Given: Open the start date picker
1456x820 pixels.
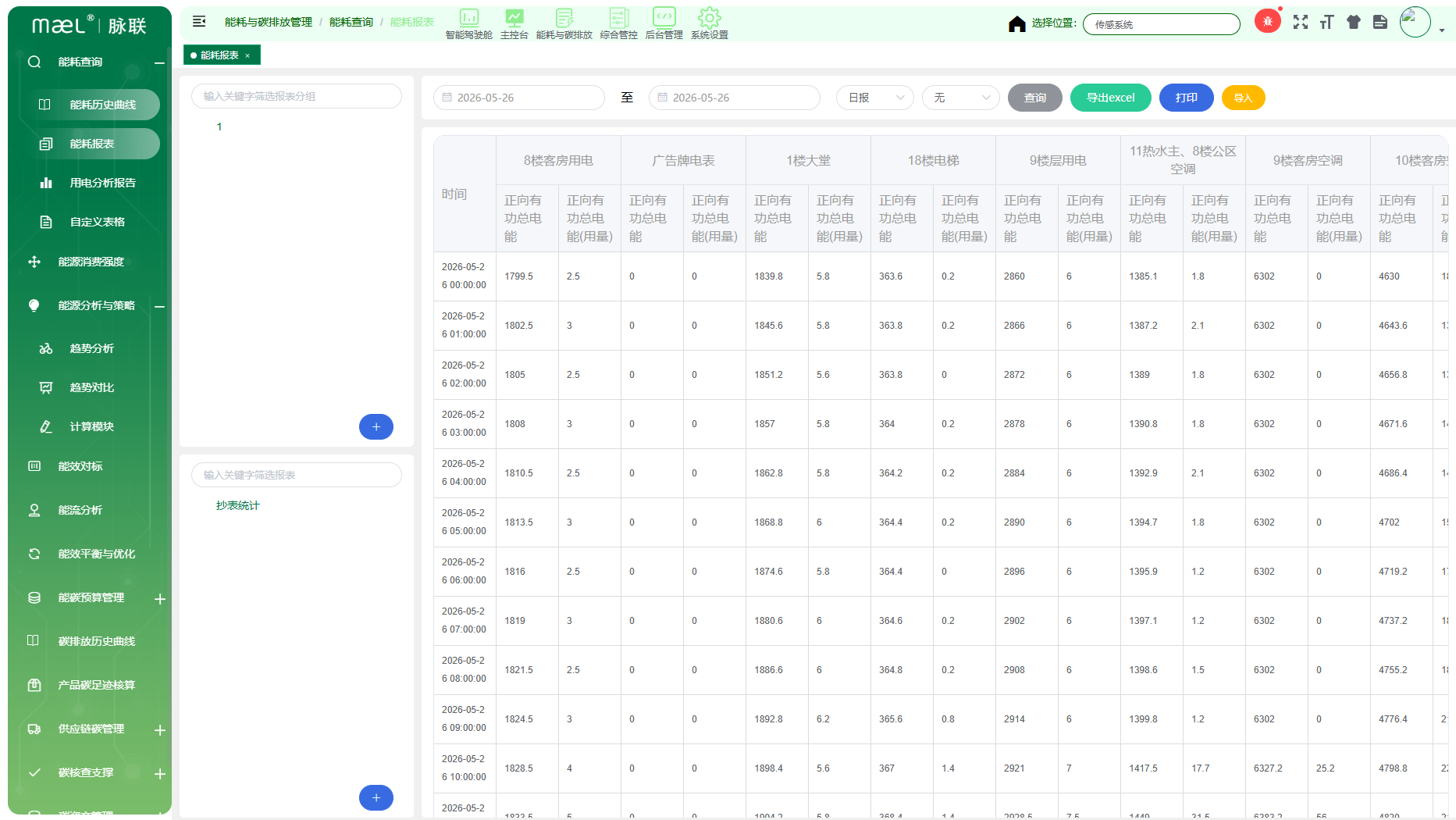Looking at the screenshot, I should (x=519, y=98).
